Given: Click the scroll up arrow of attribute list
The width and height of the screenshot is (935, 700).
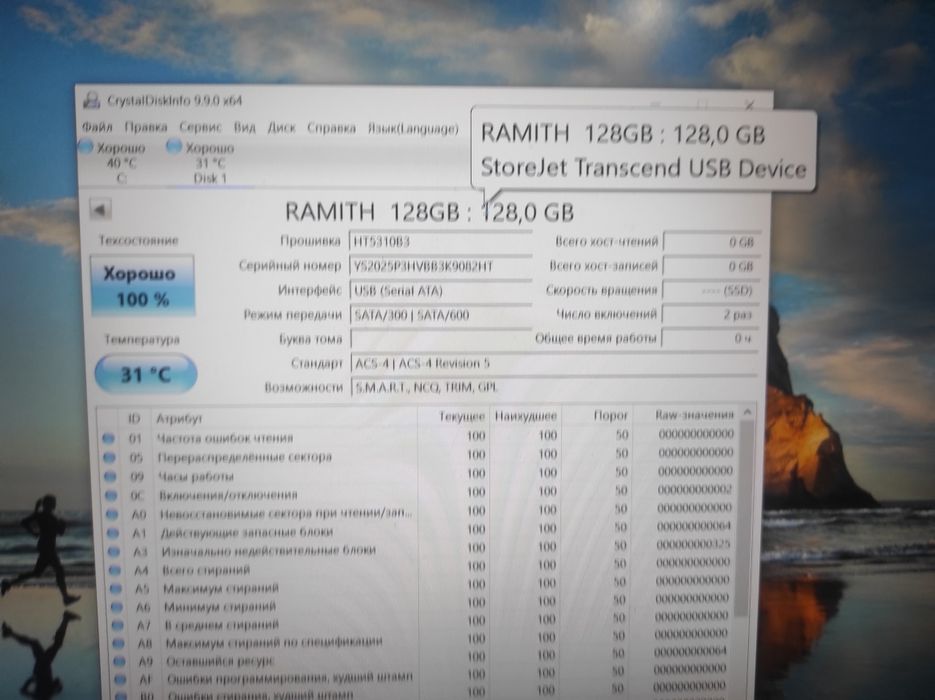Looking at the screenshot, I should 746,411.
